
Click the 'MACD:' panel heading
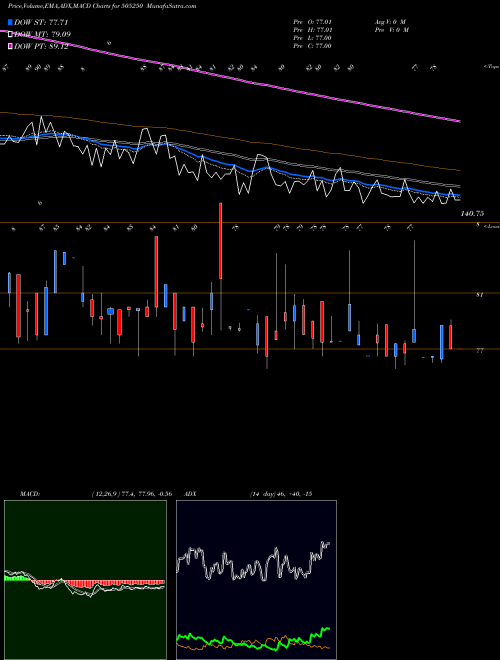click(30, 494)
